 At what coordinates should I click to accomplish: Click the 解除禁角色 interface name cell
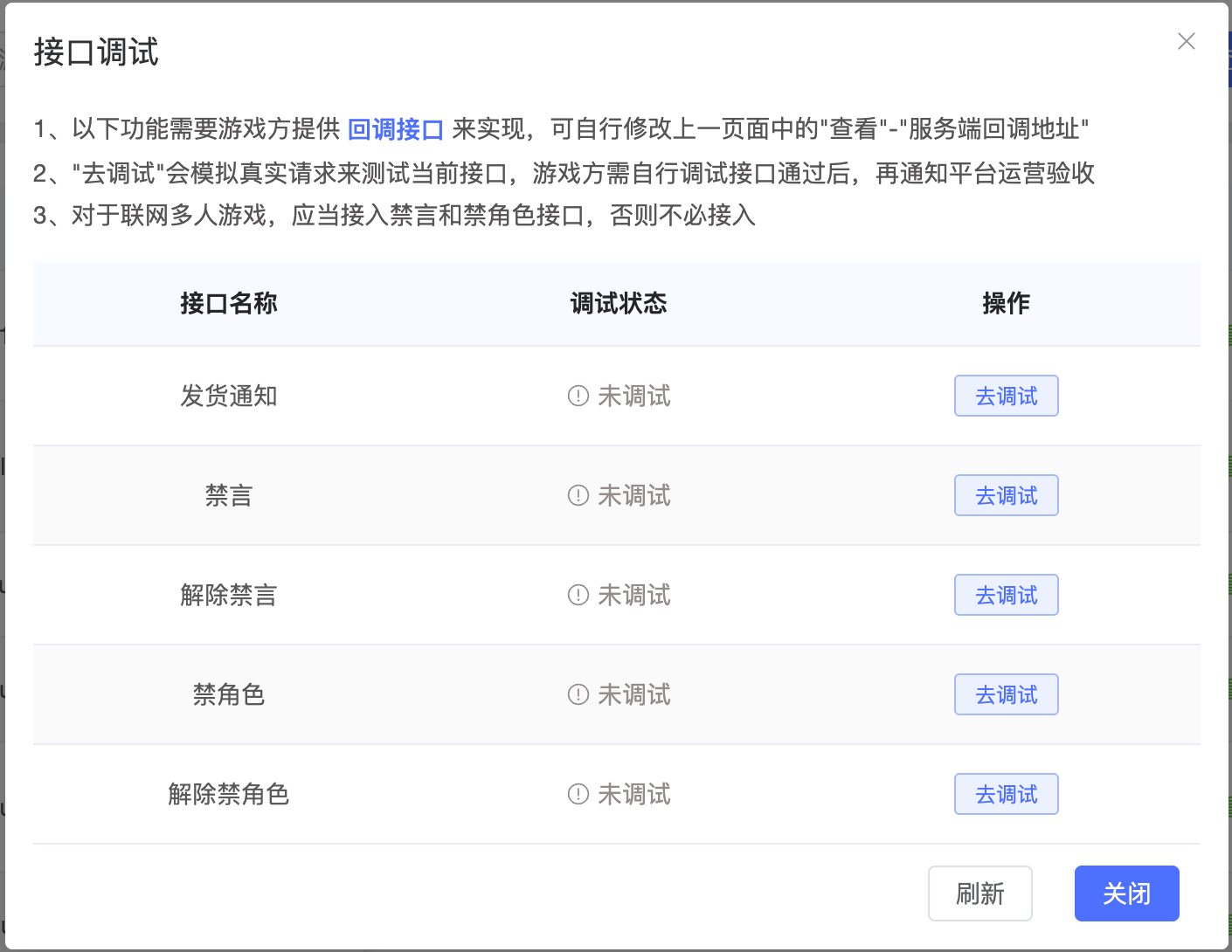point(228,794)
